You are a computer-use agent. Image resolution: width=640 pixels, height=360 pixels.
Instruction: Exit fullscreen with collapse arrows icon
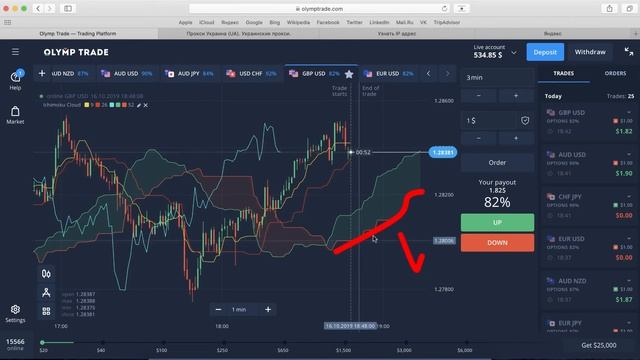[629, 51]
